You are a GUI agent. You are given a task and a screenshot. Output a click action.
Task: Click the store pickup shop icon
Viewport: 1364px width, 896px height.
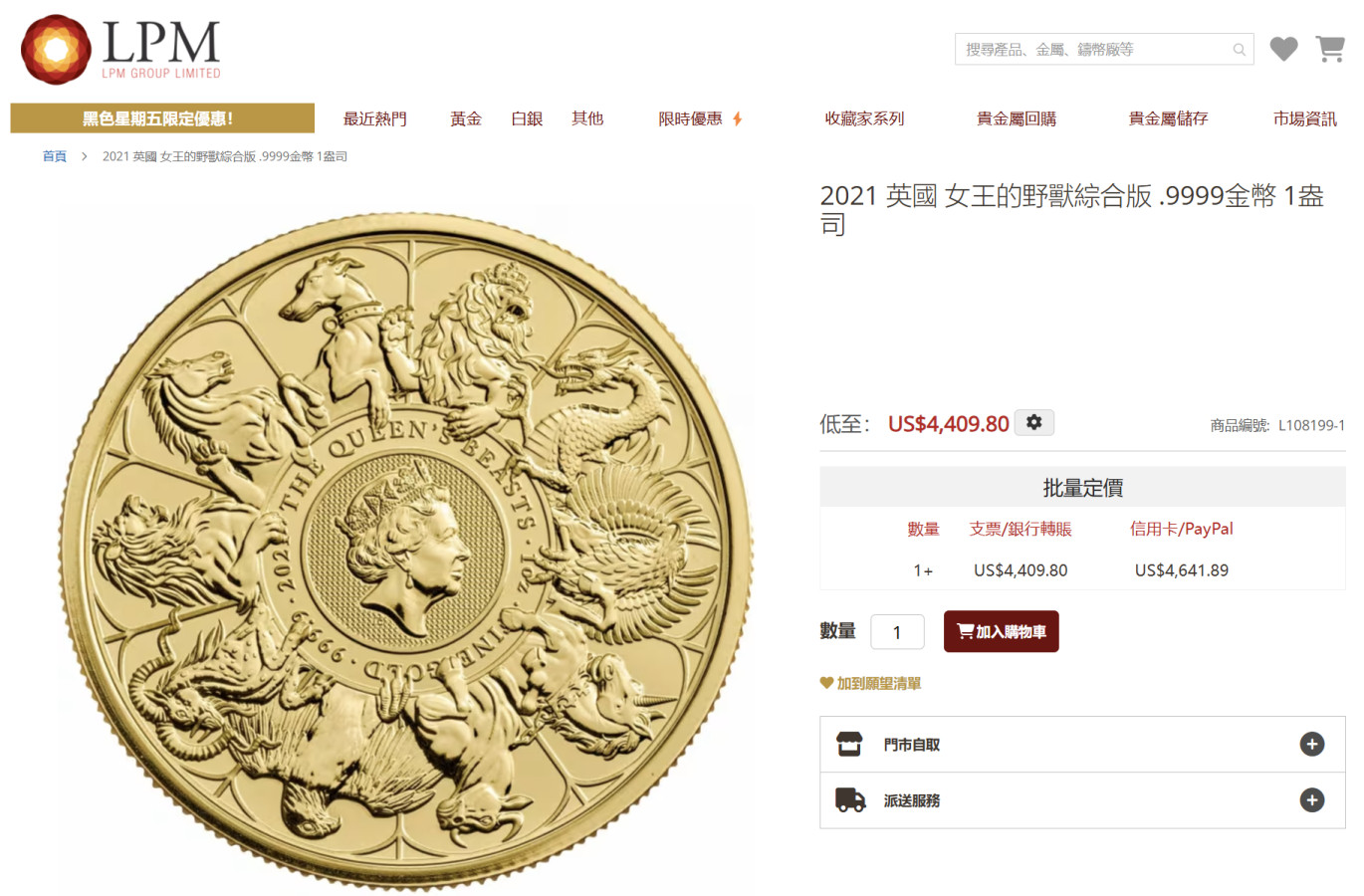(849, 744)
